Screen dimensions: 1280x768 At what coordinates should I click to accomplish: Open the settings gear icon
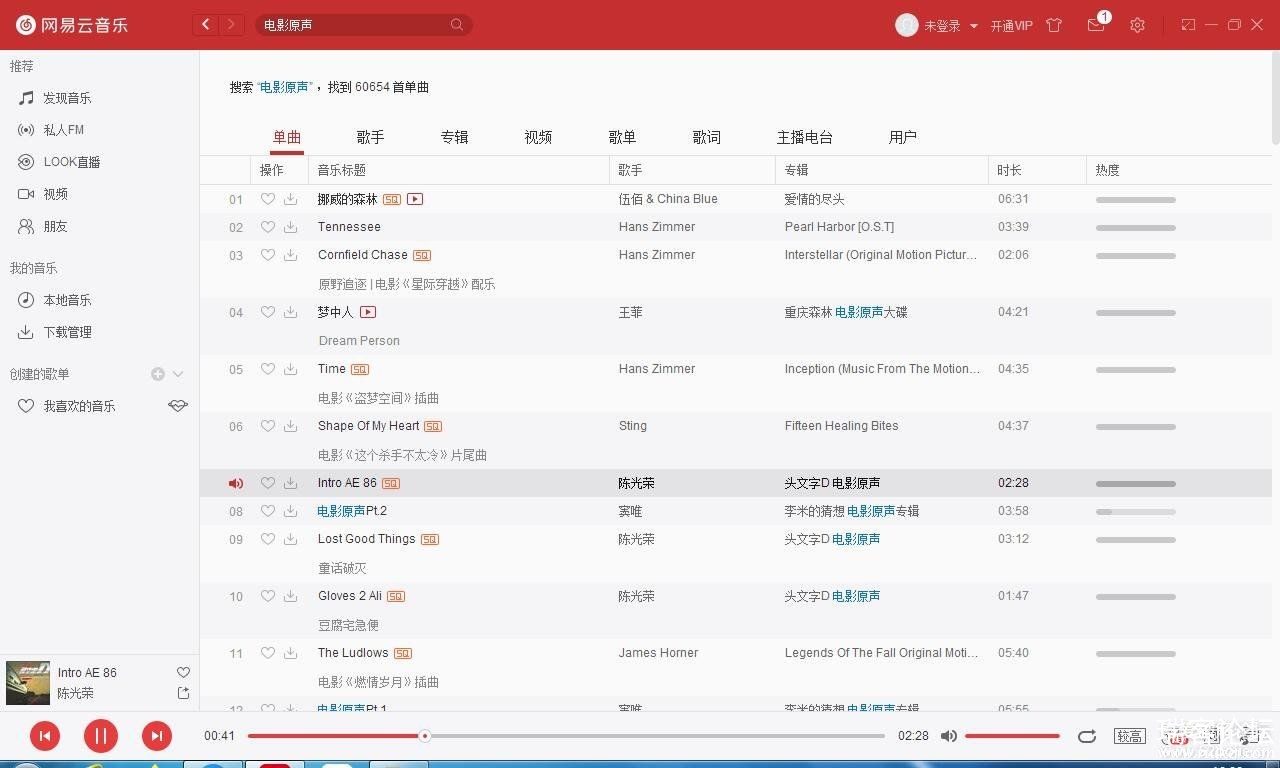click(x=1137, y=25)
